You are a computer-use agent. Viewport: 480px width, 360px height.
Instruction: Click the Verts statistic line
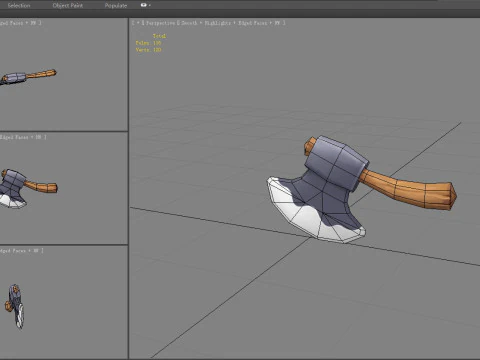pos(148,49)
